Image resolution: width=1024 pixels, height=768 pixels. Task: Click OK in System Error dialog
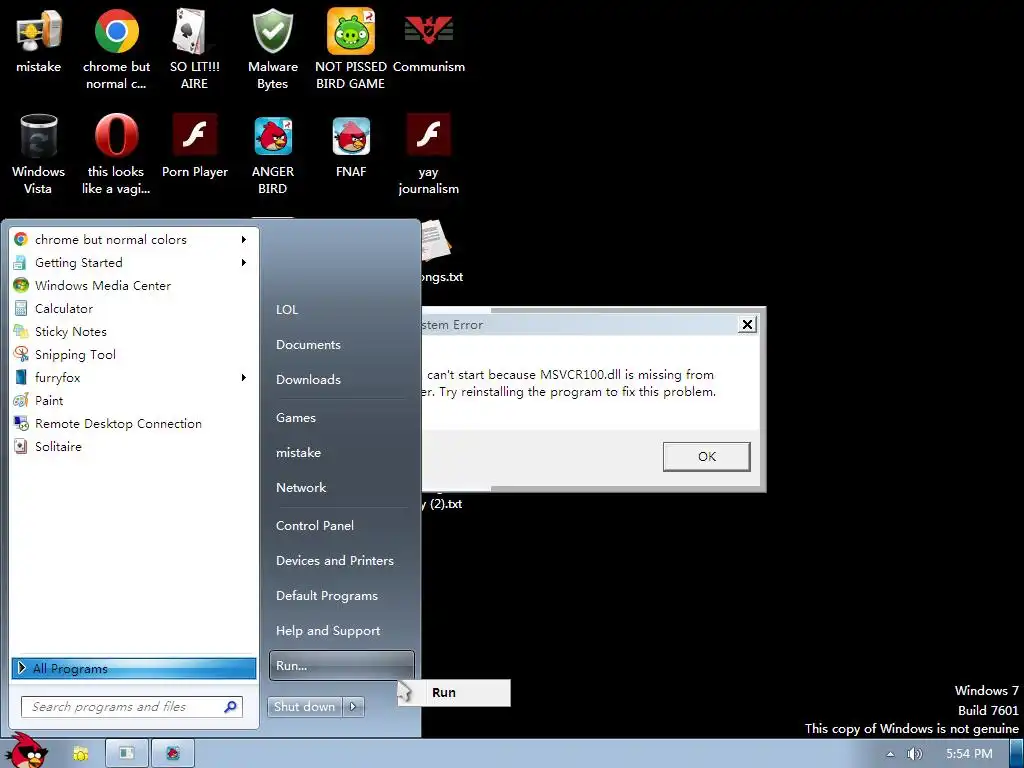click(x=707, y=456)
